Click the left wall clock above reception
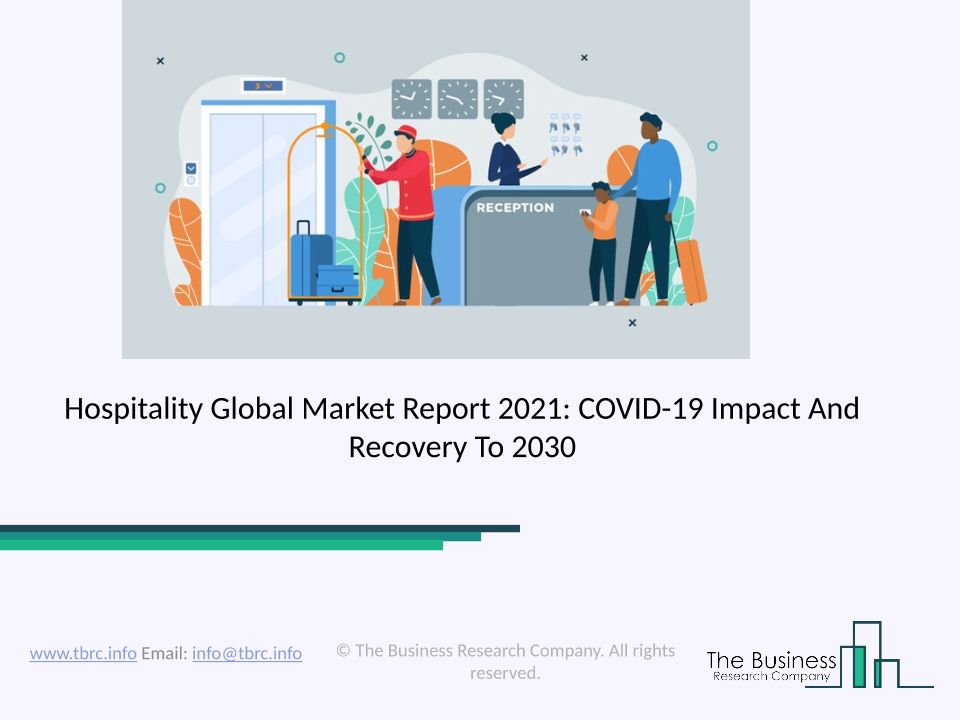The image size is (960, 720). (x=411, y=99)
